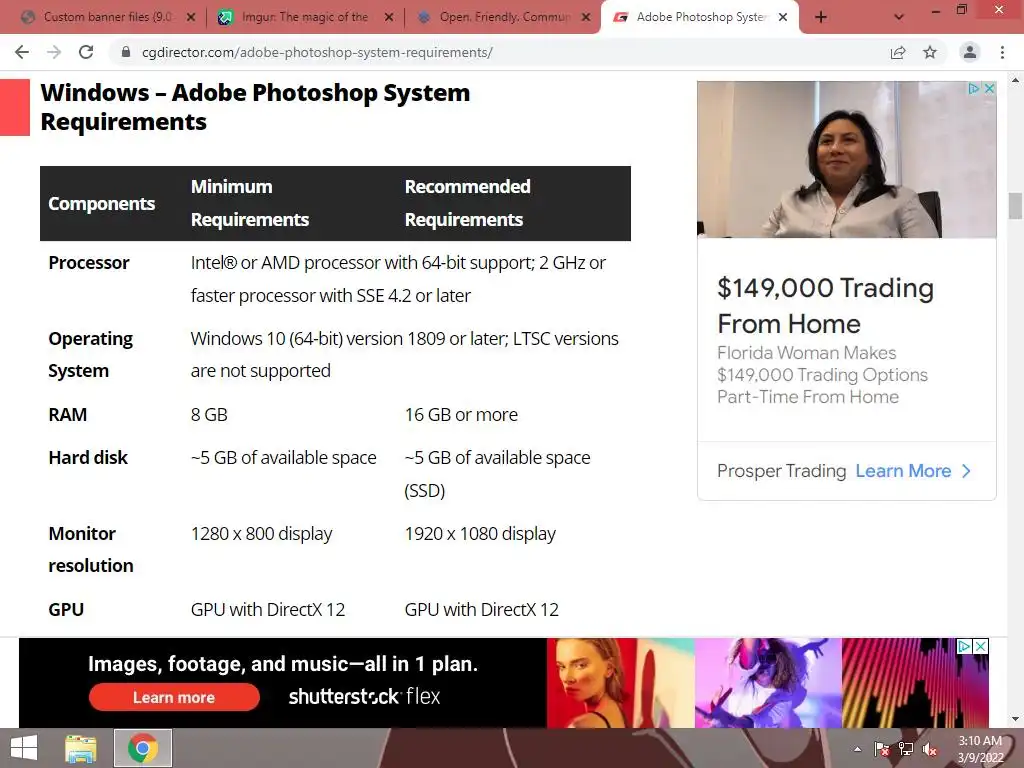Click the AdChoices icon on Shutterstock banner

click(x=964, y=646)
